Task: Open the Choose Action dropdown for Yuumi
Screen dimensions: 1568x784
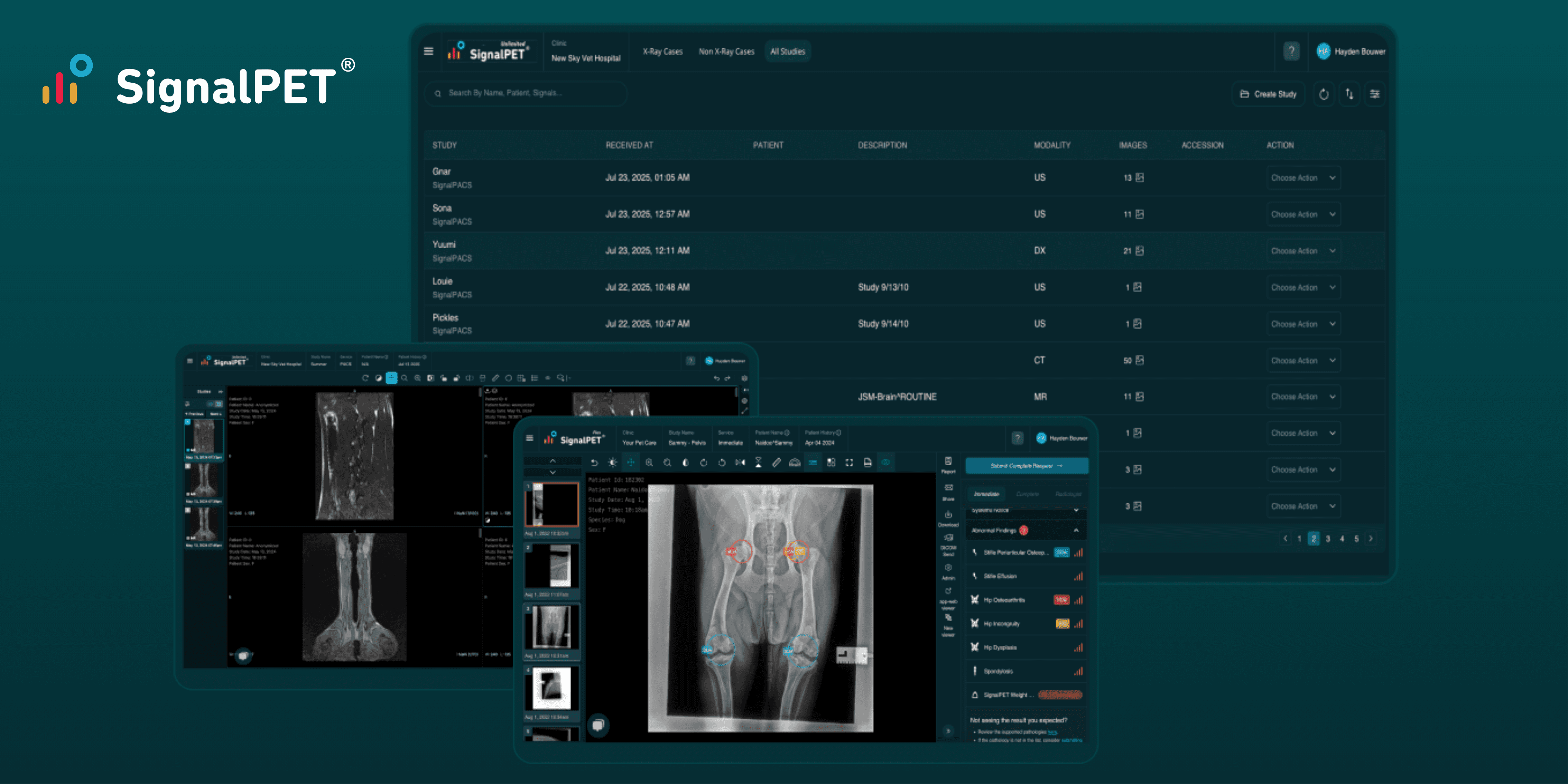Action: (1303, 251)
